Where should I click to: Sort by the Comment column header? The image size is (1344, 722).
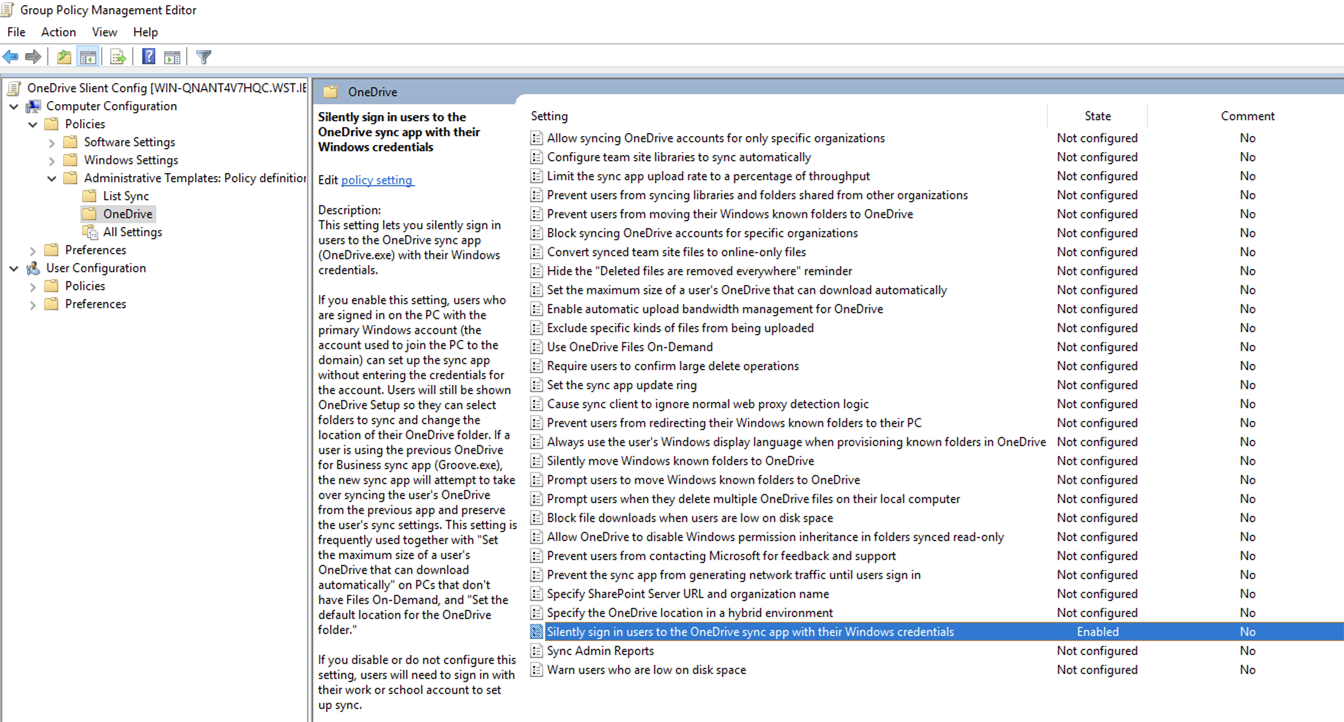[1247, 116]
